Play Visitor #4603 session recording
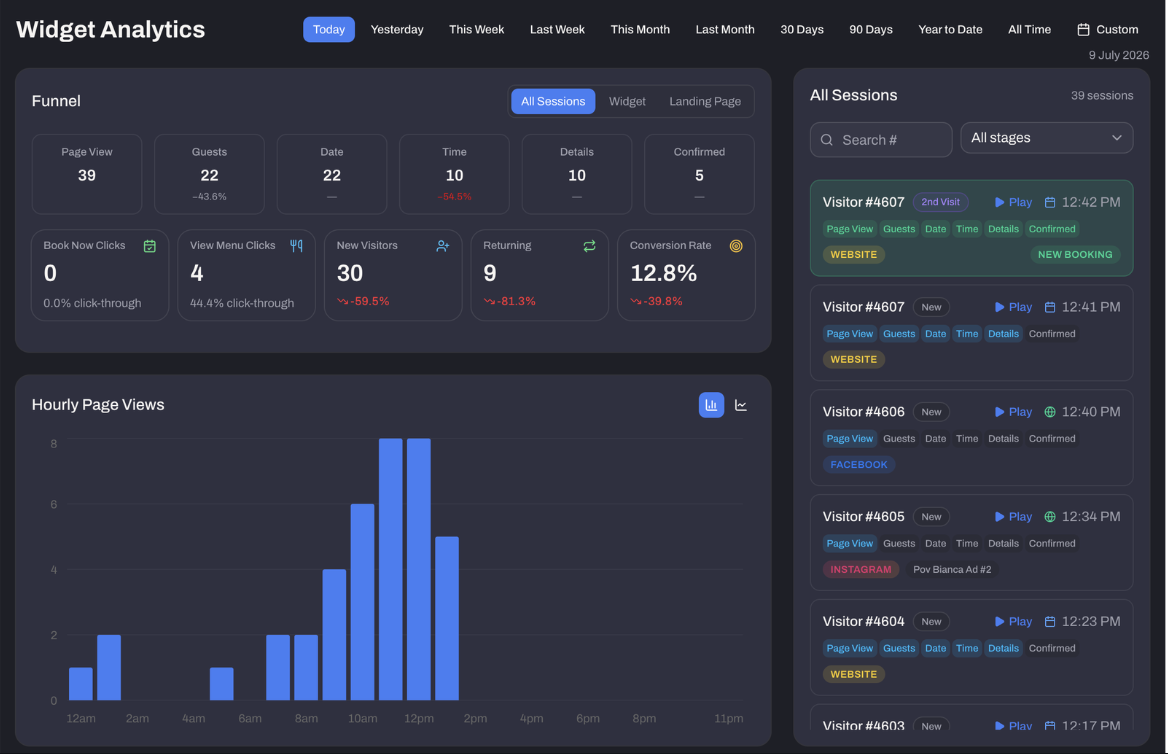The width and height of the screenshot is (1168, 754). 1013,726
